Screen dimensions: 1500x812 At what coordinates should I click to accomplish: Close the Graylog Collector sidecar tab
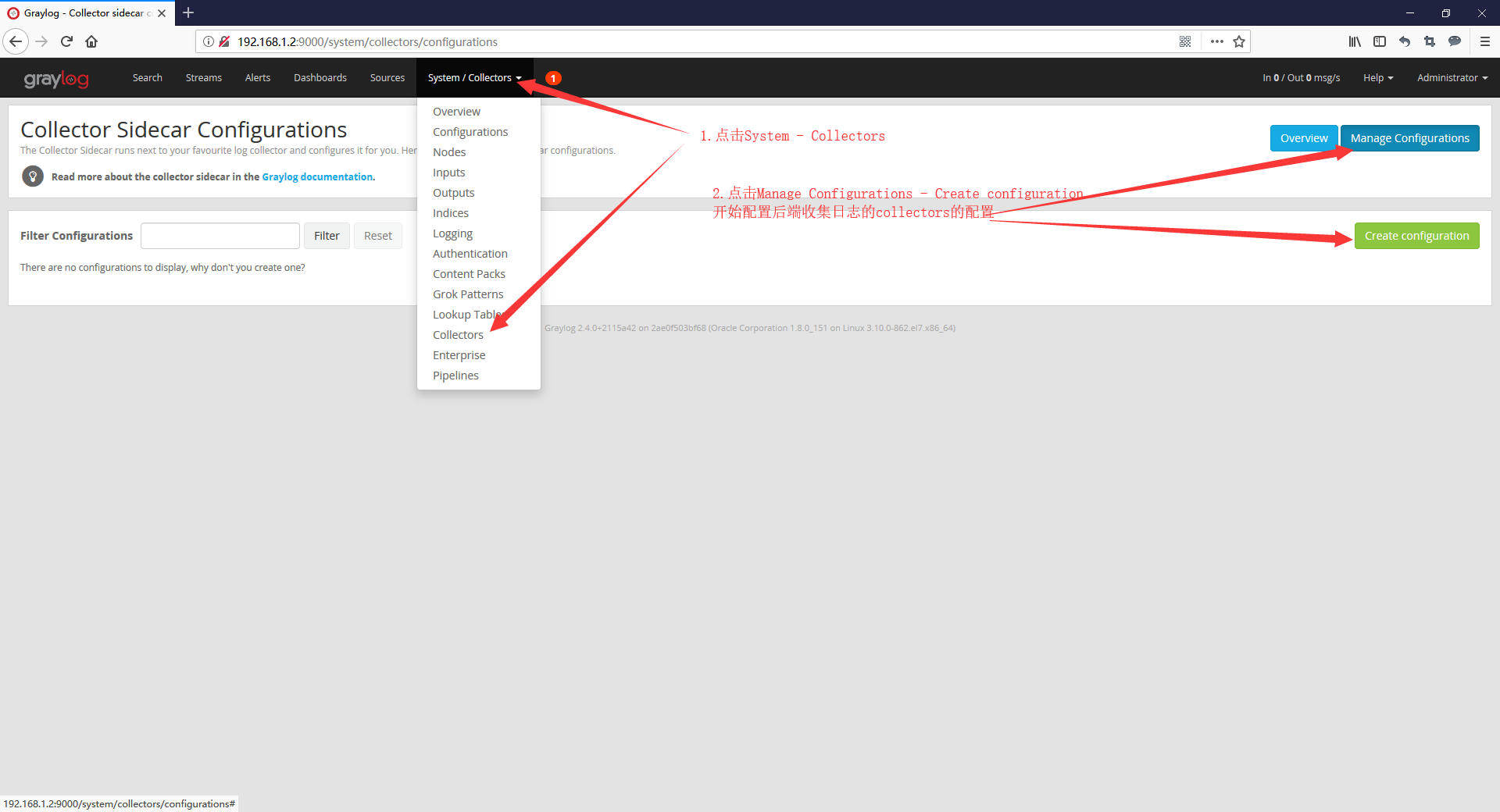coord(162,13)
